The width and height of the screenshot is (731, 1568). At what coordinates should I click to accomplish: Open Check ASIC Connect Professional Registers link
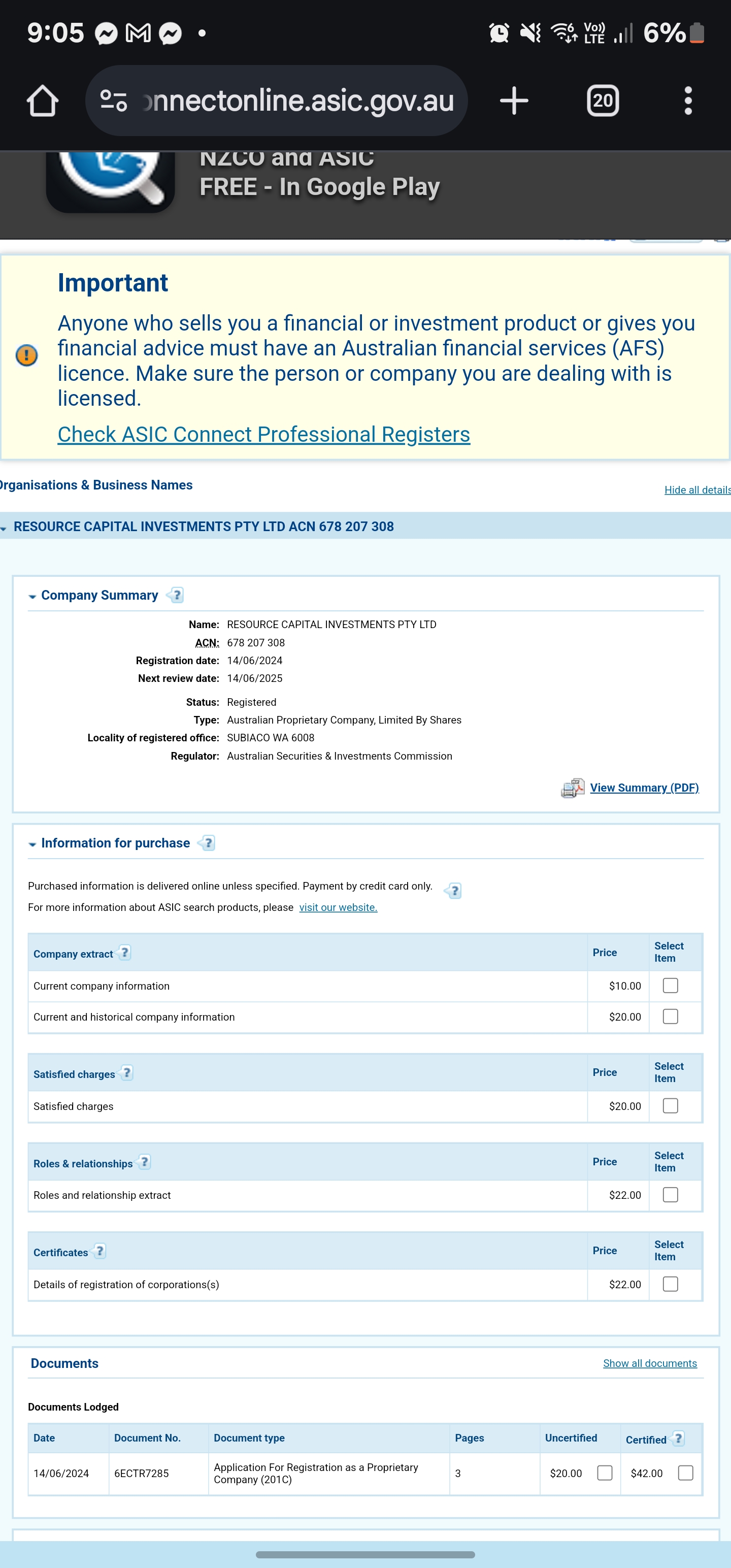263,434
